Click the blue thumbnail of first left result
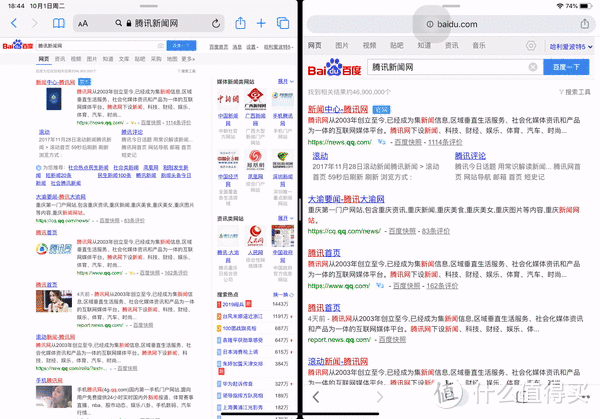The width and height of the screenshot is (600, 419). [54, 99]
